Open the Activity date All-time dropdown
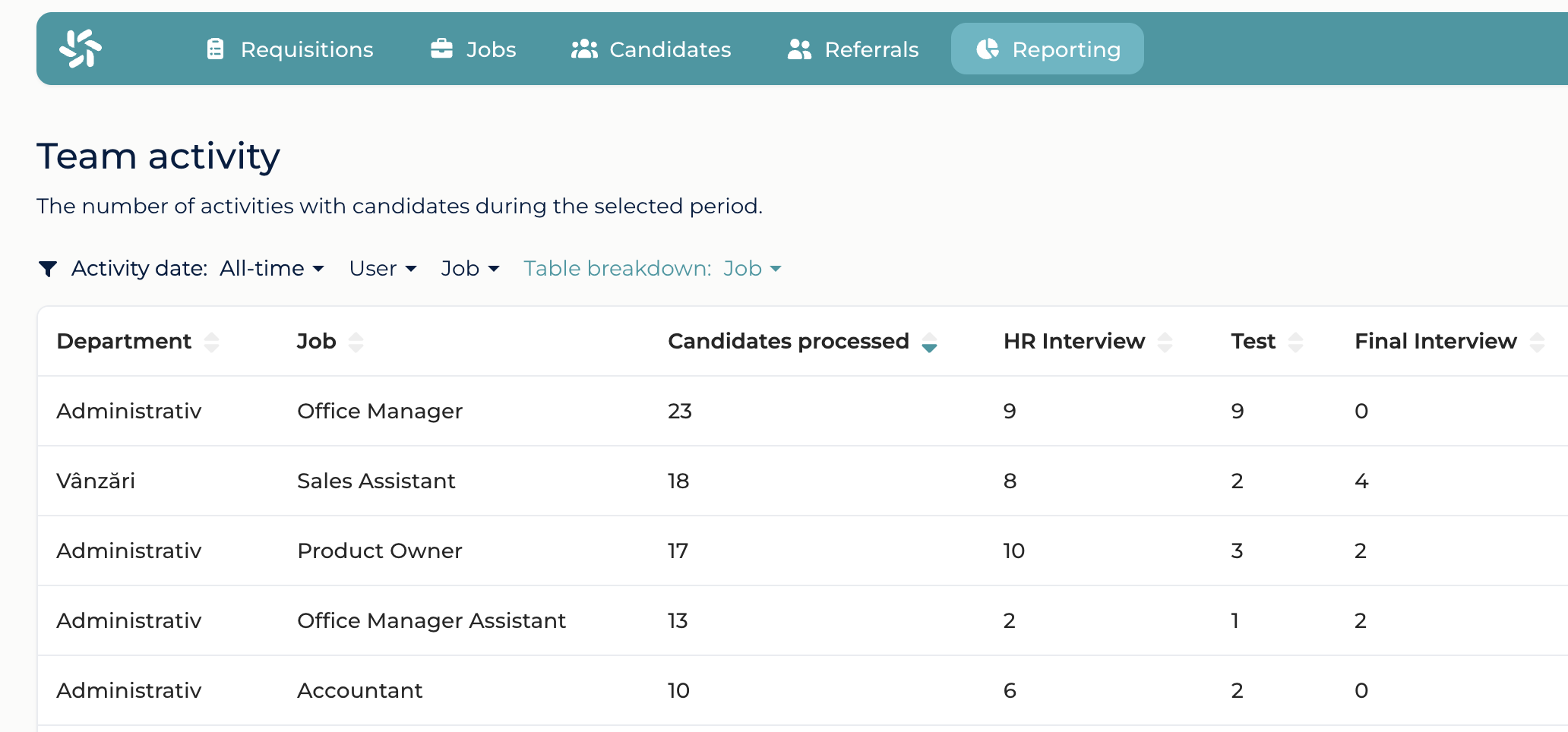Screen dimensions: 1568x732 (x=272, y=268)
